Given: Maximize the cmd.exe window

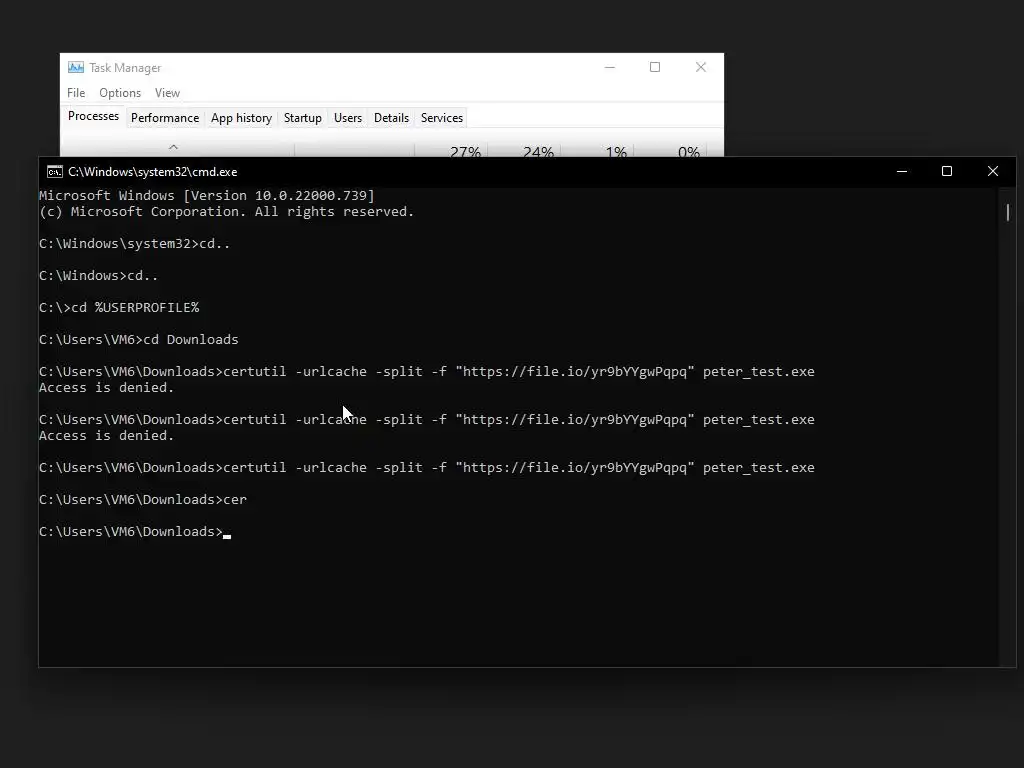Looking at the screenshot, I should pos(947,171).
